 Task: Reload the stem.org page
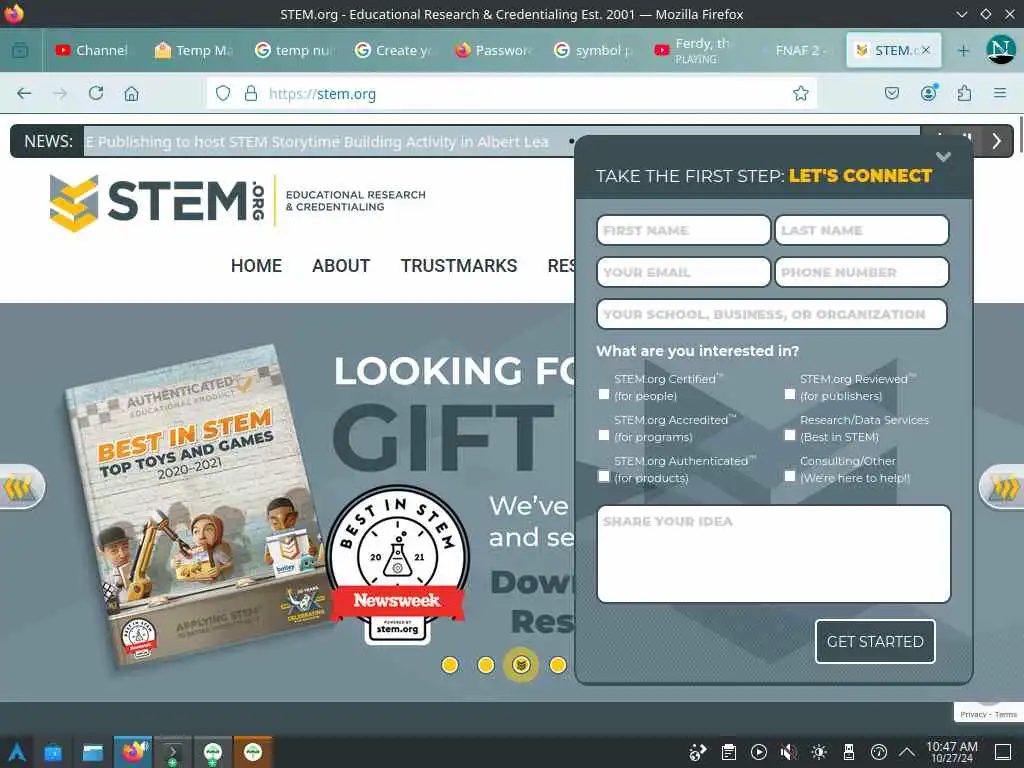tap(96, 93)
